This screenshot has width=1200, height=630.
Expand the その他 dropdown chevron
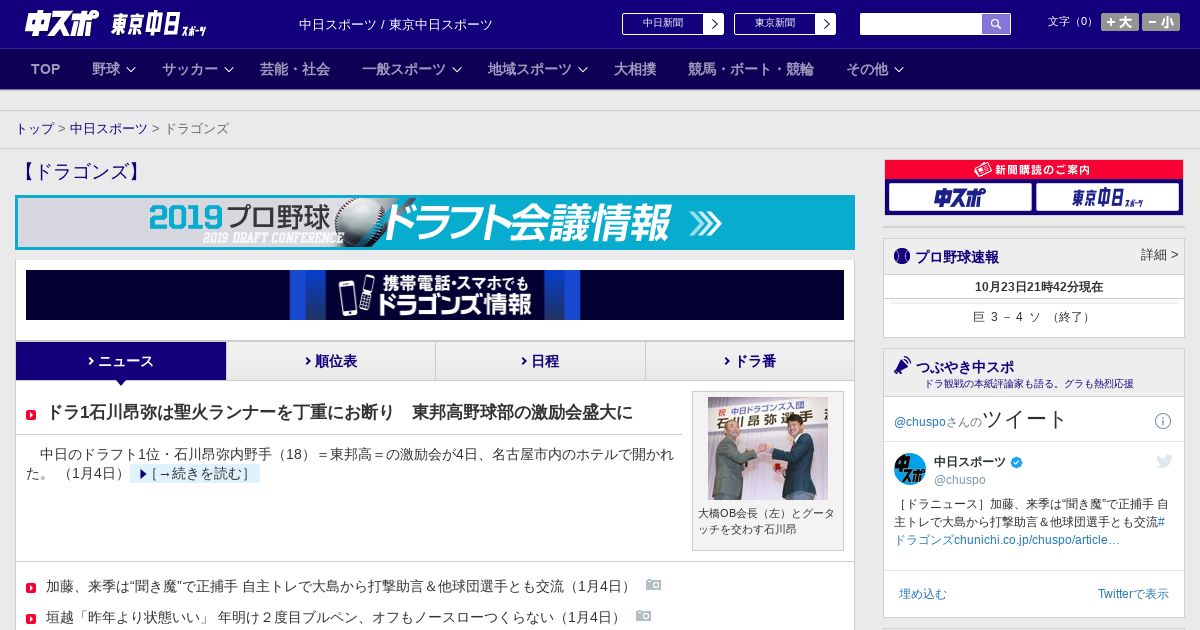[x=899, y=69]
